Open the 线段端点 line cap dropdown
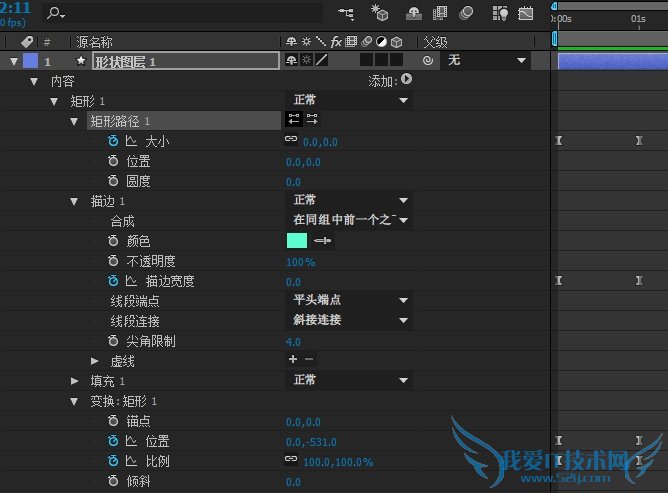The height and width of the screenshot is (493, 668). coord(349,300)
